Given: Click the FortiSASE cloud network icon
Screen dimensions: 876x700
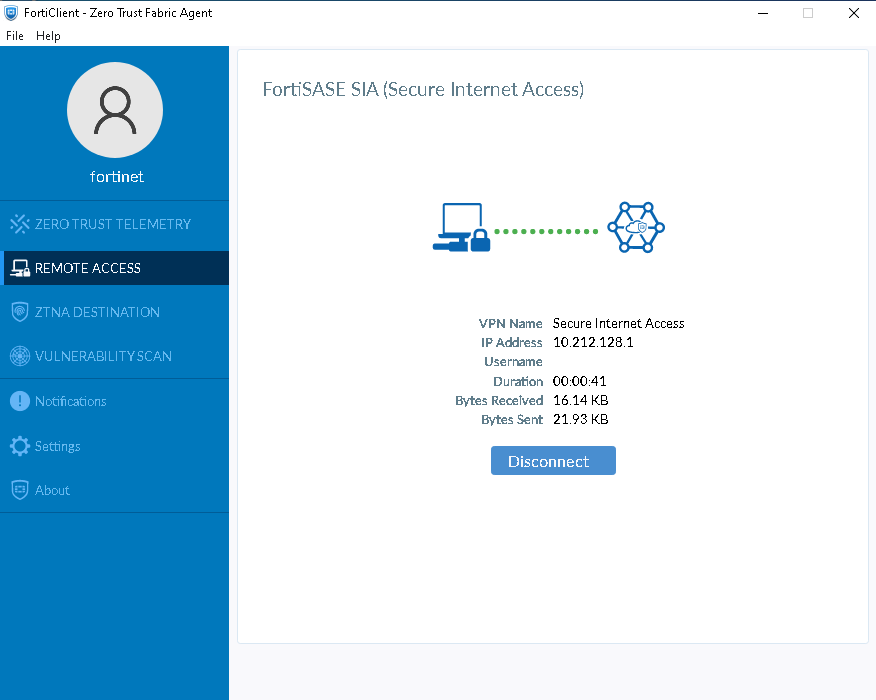Looking at the screenshot, I should [x=636, y=227].
